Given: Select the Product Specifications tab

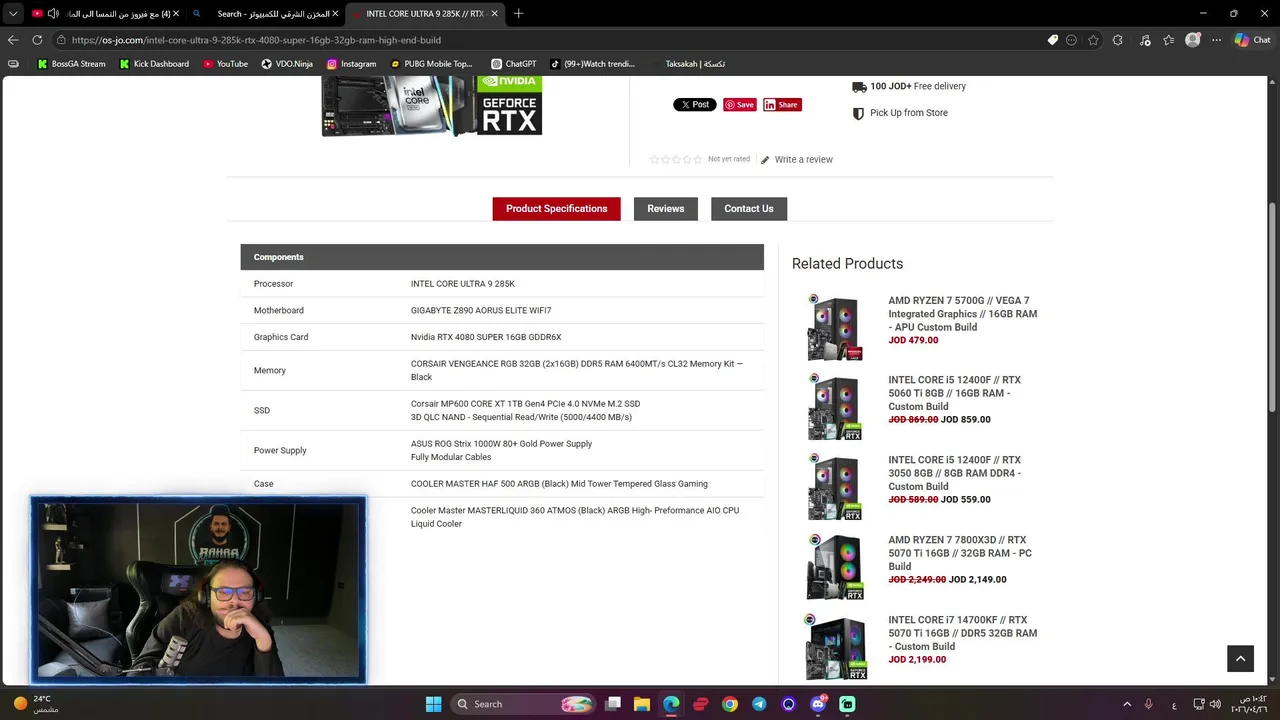Looking at the screenshot, I should (556, 209).
